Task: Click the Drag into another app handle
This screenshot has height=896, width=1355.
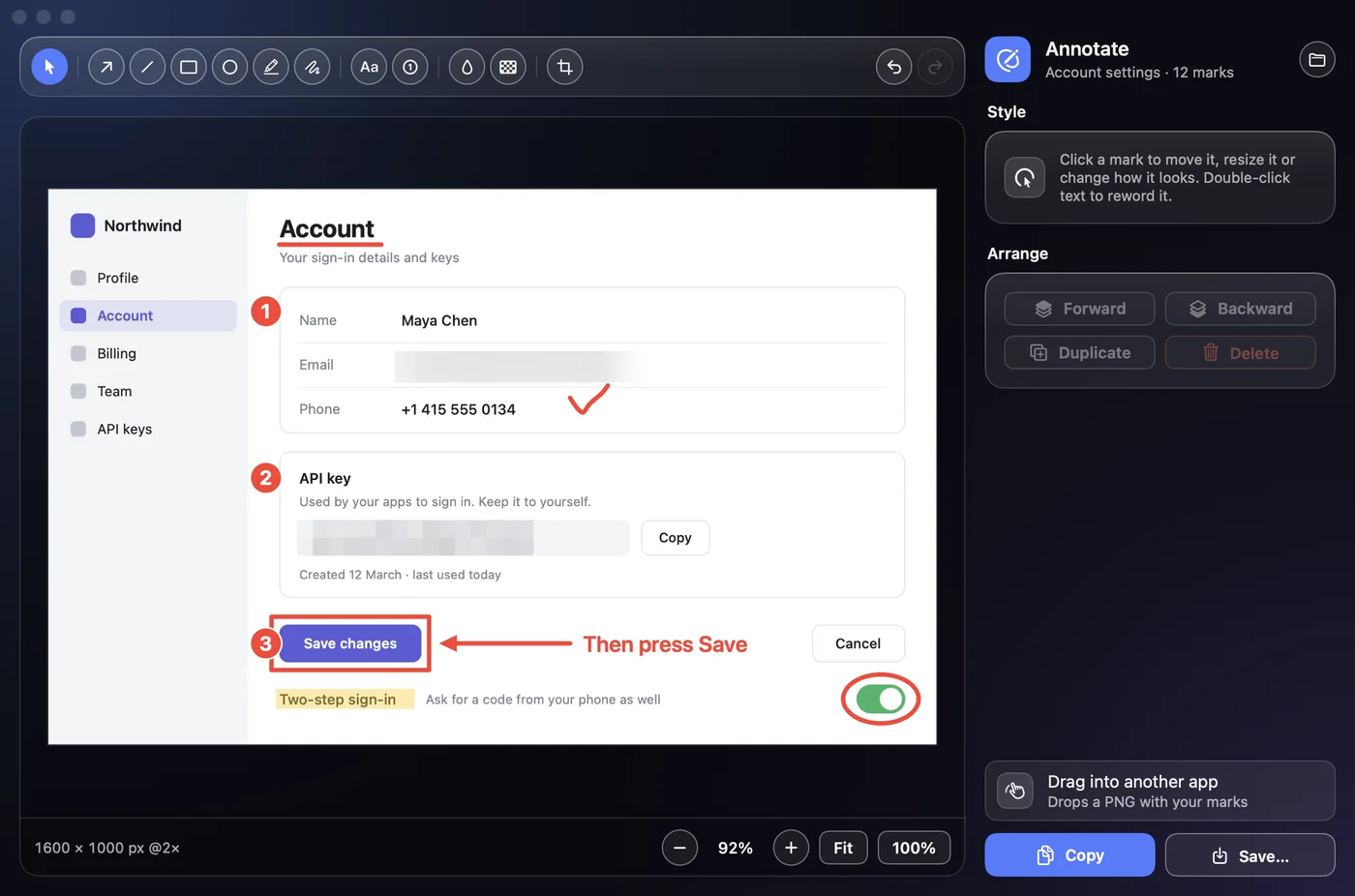Action: (x=1159, y=791)
